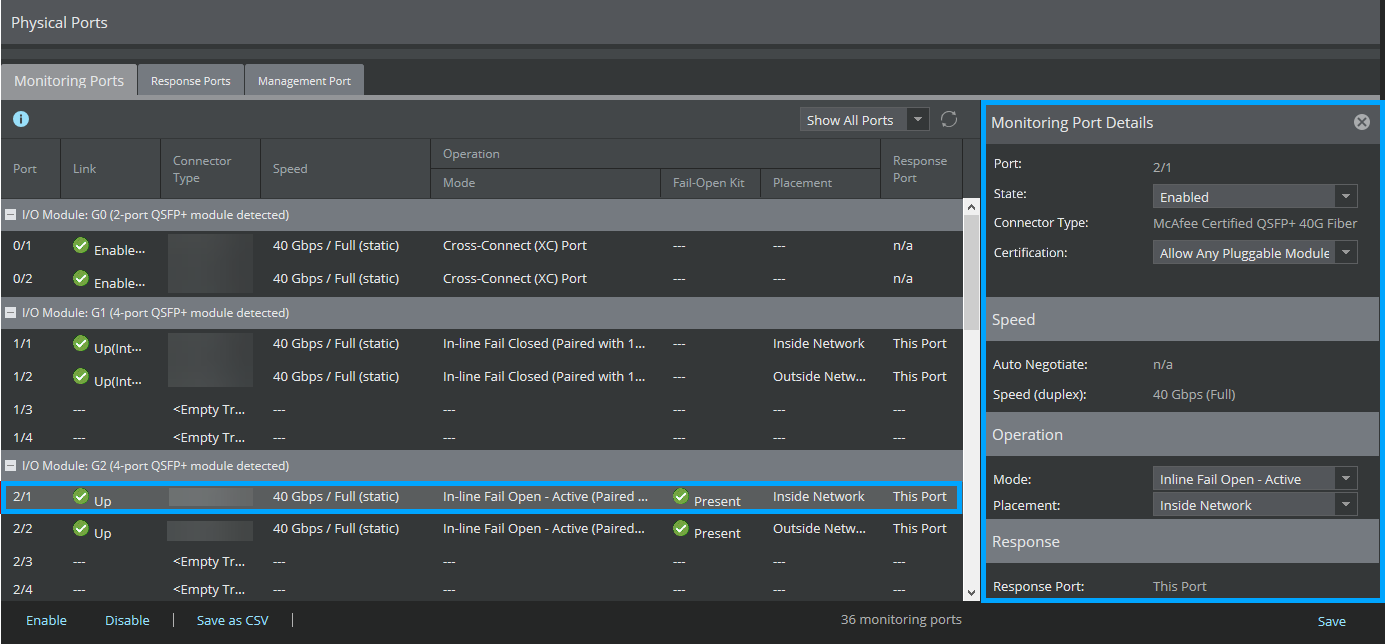
Task: Collapse the I/O Module G0 group
Action: click(x=11, y=215)
